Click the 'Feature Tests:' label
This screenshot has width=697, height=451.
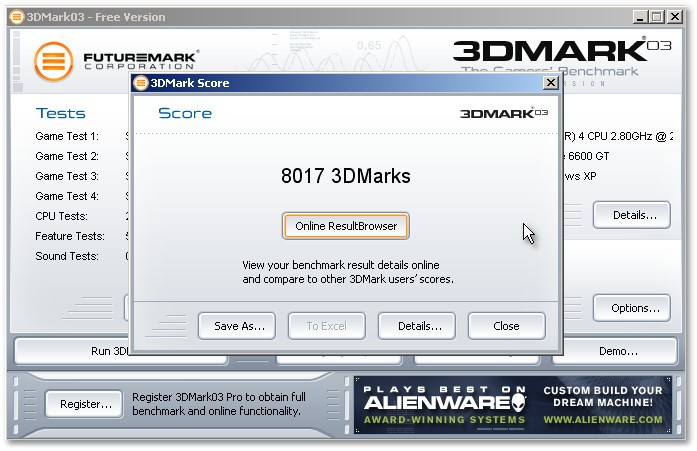point(70,236)
